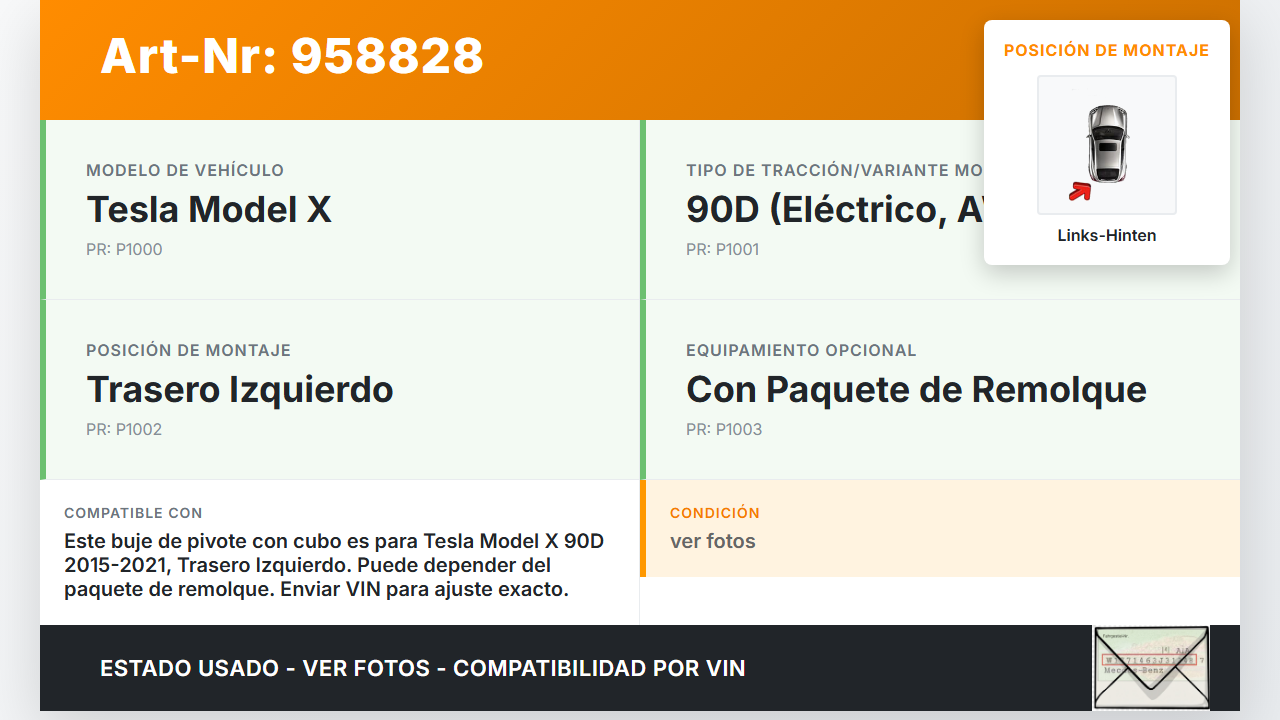The image size is (1280, 720).
Task: Click the COMPATIBLE CON description text
Action: [335, 565]
